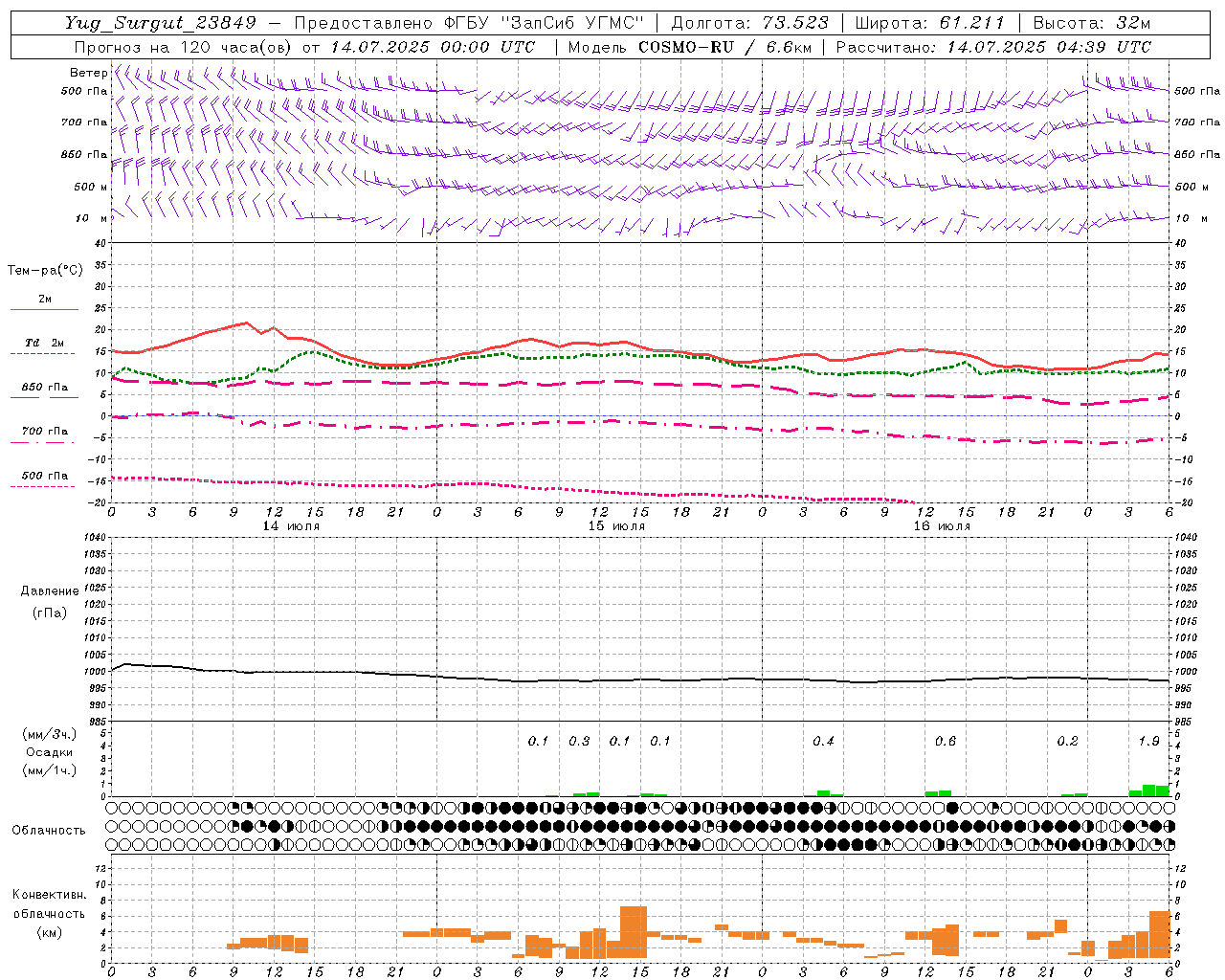Click the 850 гПа temperature legend entry
This screenshot has width=1225, height=980.
pos(45,388)
